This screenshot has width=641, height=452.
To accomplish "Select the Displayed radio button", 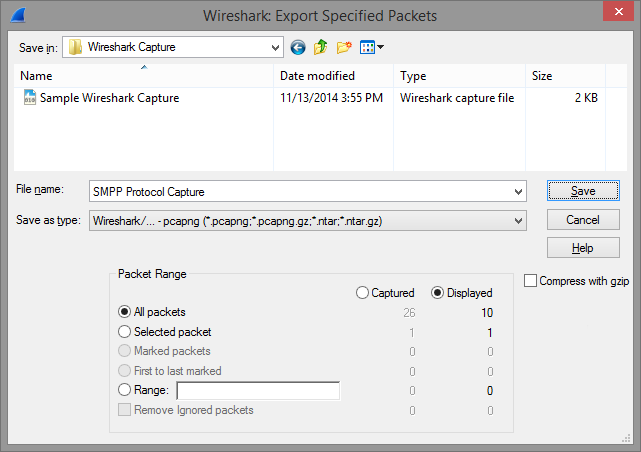I will click(x=437, y=293).
